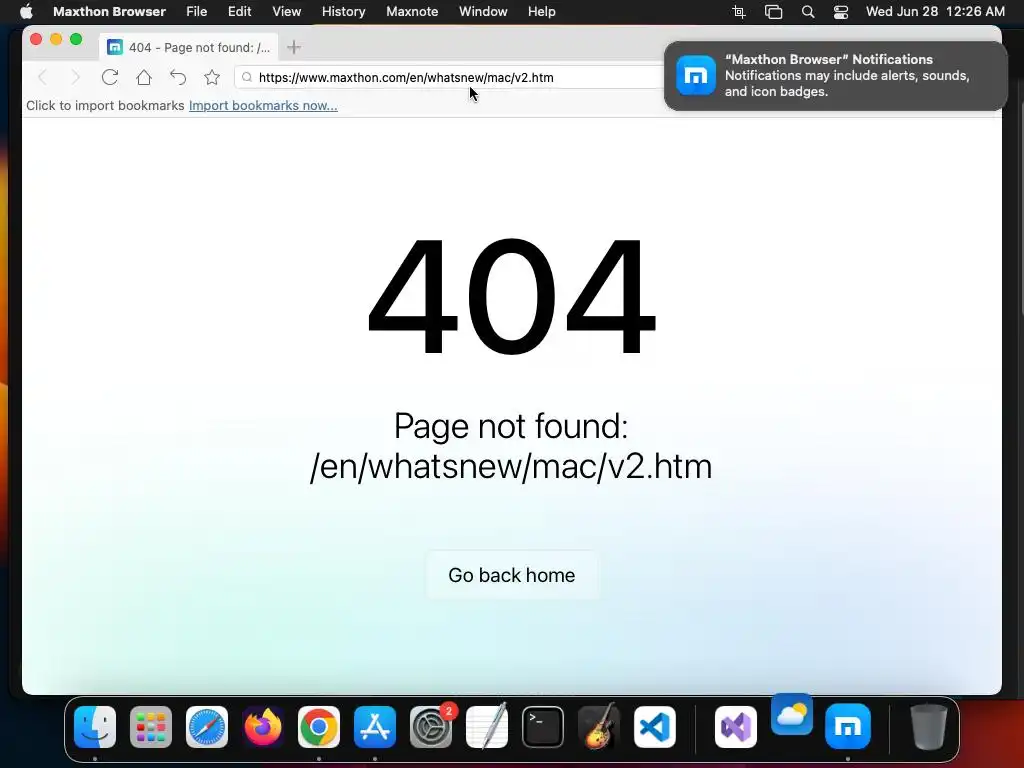Click the window mirroring icon in menu bar
The image size is (1024, 768).
coord(773,12)
